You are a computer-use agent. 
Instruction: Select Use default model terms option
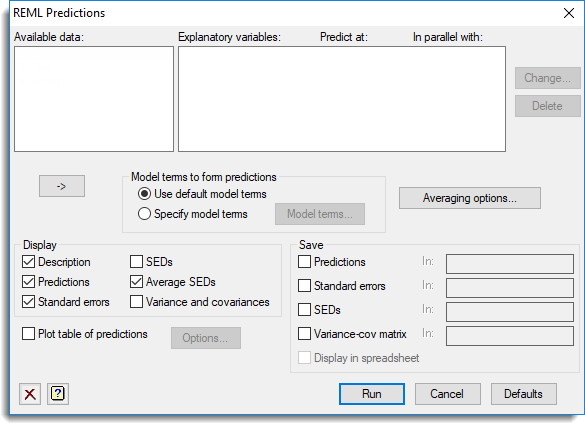144,194
